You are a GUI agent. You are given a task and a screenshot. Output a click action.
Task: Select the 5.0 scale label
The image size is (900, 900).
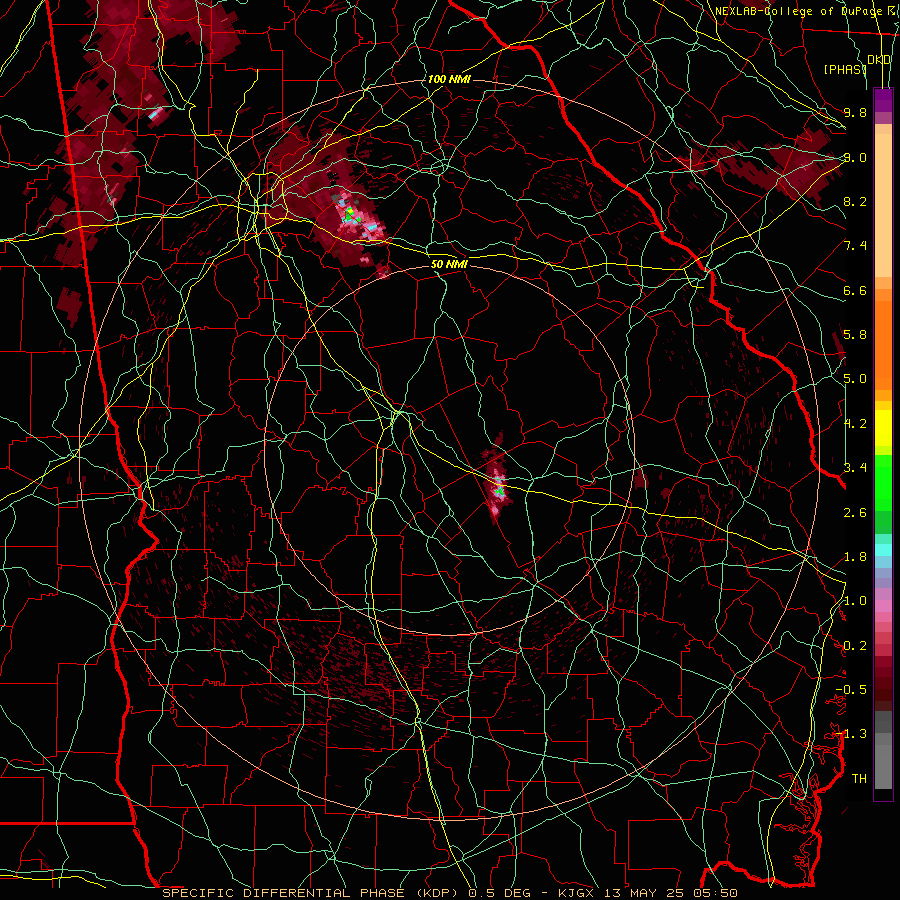[x=855, y=379]
